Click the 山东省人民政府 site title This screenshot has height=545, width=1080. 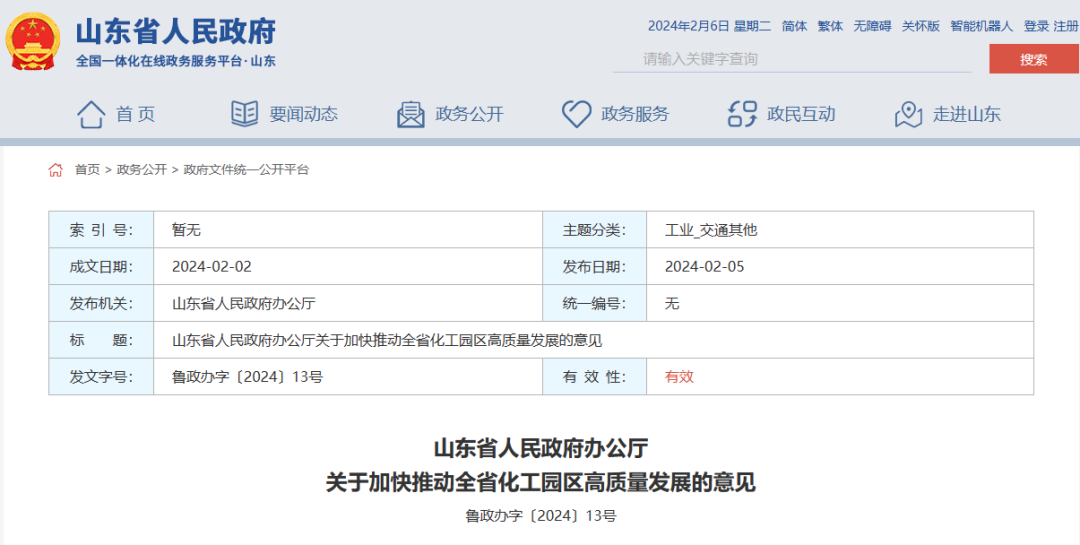pyautogui.click(x=176, y=31)
